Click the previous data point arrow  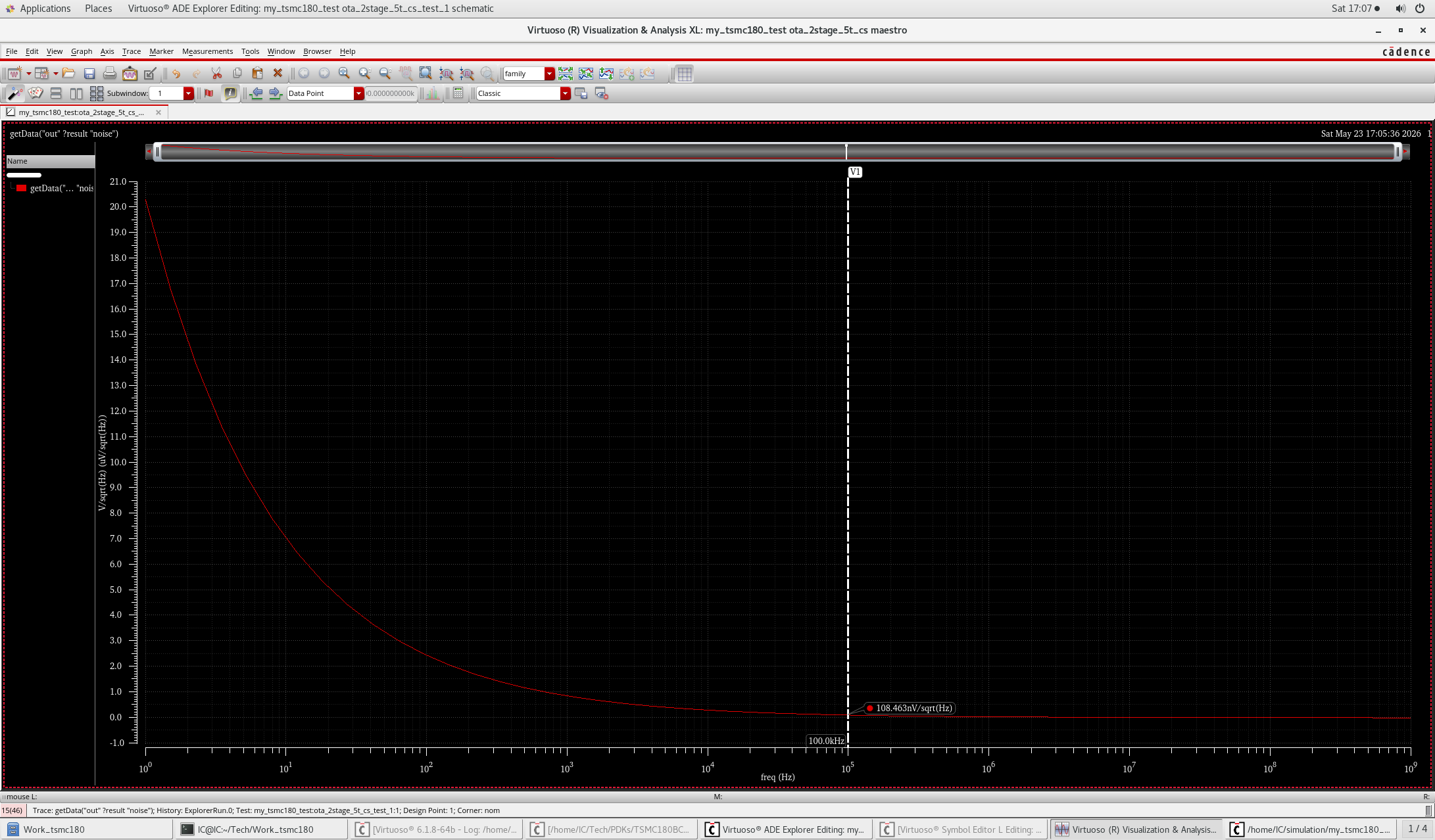pyautogui.click(x=256, y=93)
